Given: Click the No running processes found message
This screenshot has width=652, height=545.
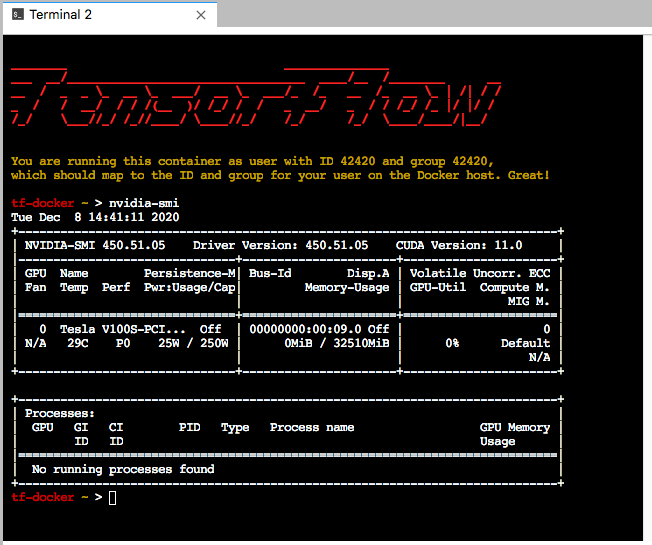Looking at the screenshot, I should [x=123, y=469].
